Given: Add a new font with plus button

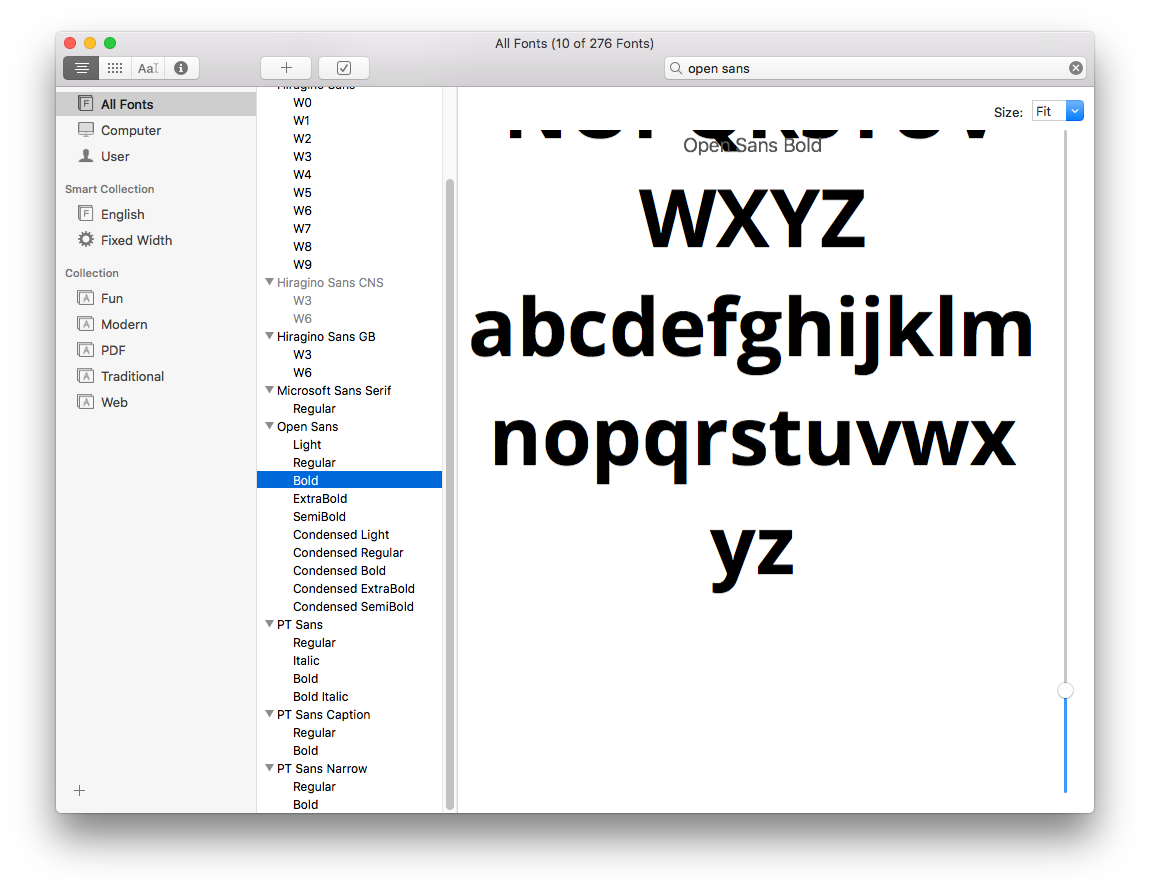Looking at the screenshot, I should click(x=286, y=68).
